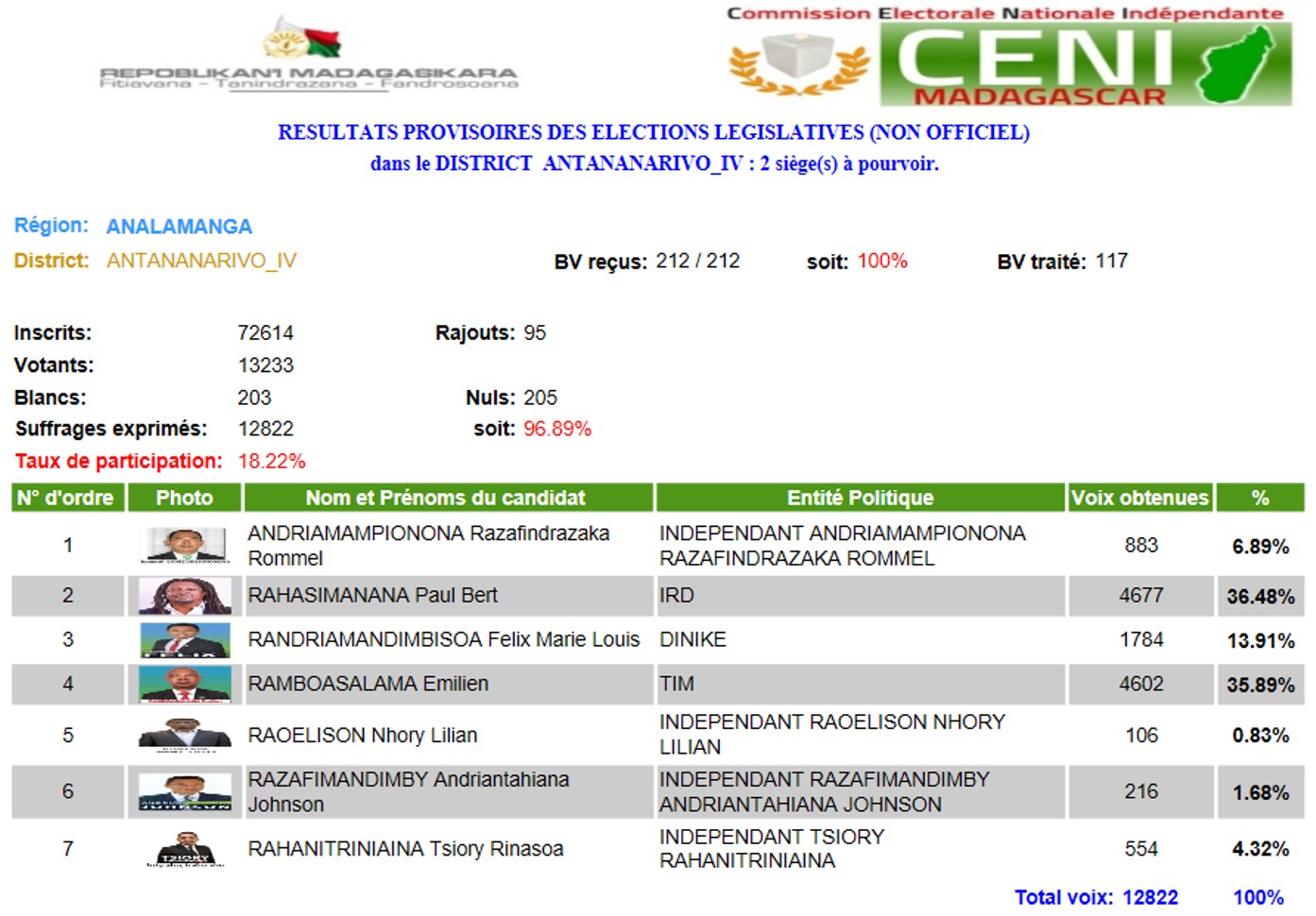Viewport: 1316px width, 916px height.
Task: Click the votes cell showing 883
Action: coord(1140,545)
